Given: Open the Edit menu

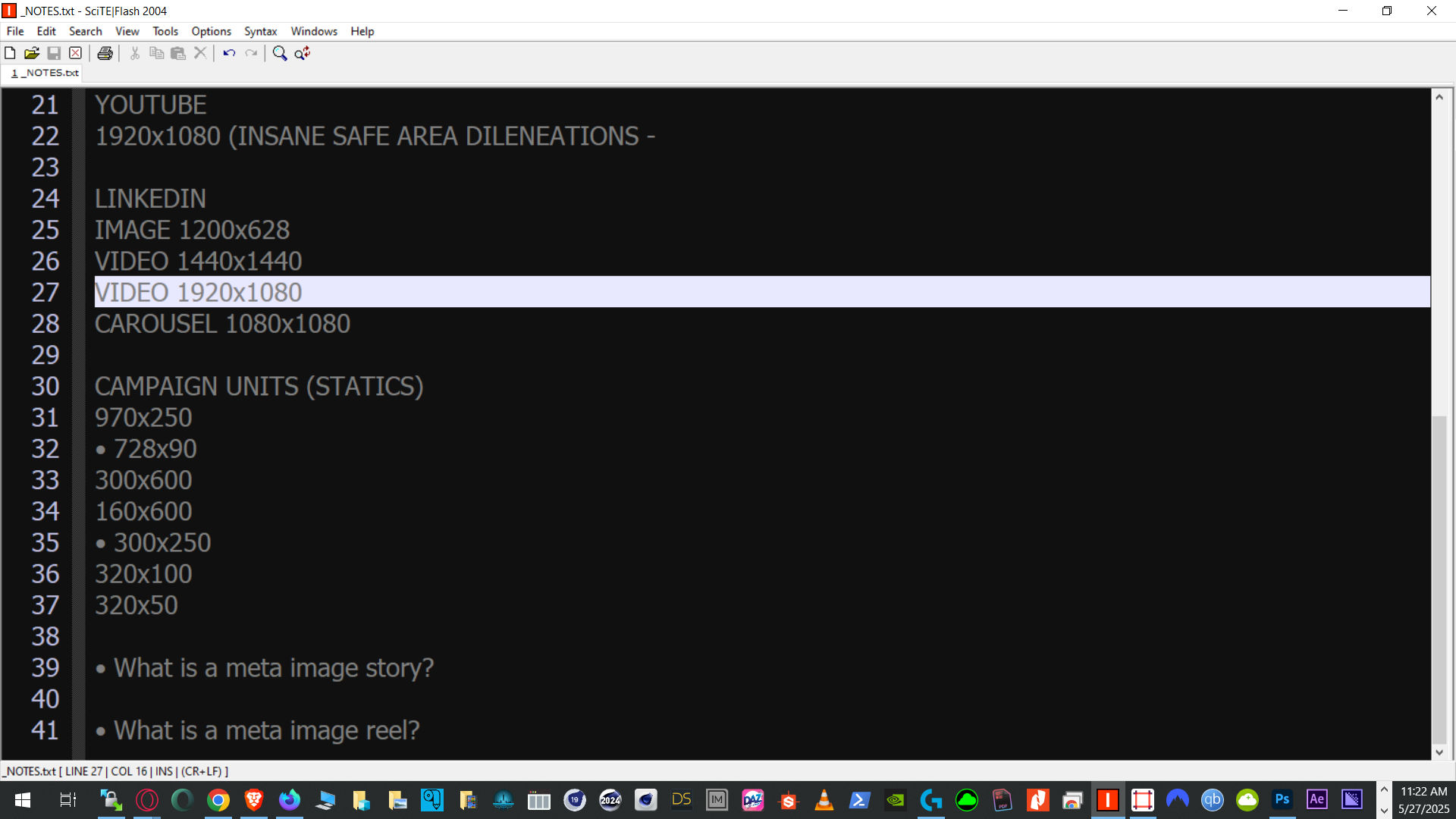Looking at the screenshot, I should [x=46, y=31].
